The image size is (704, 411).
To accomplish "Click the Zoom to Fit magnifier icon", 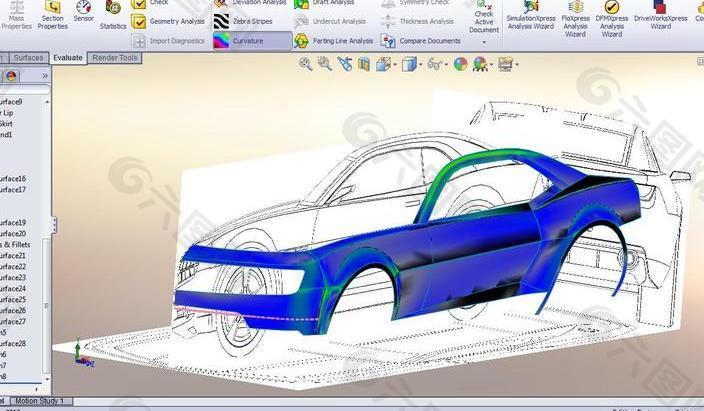I will click(306, 64).
